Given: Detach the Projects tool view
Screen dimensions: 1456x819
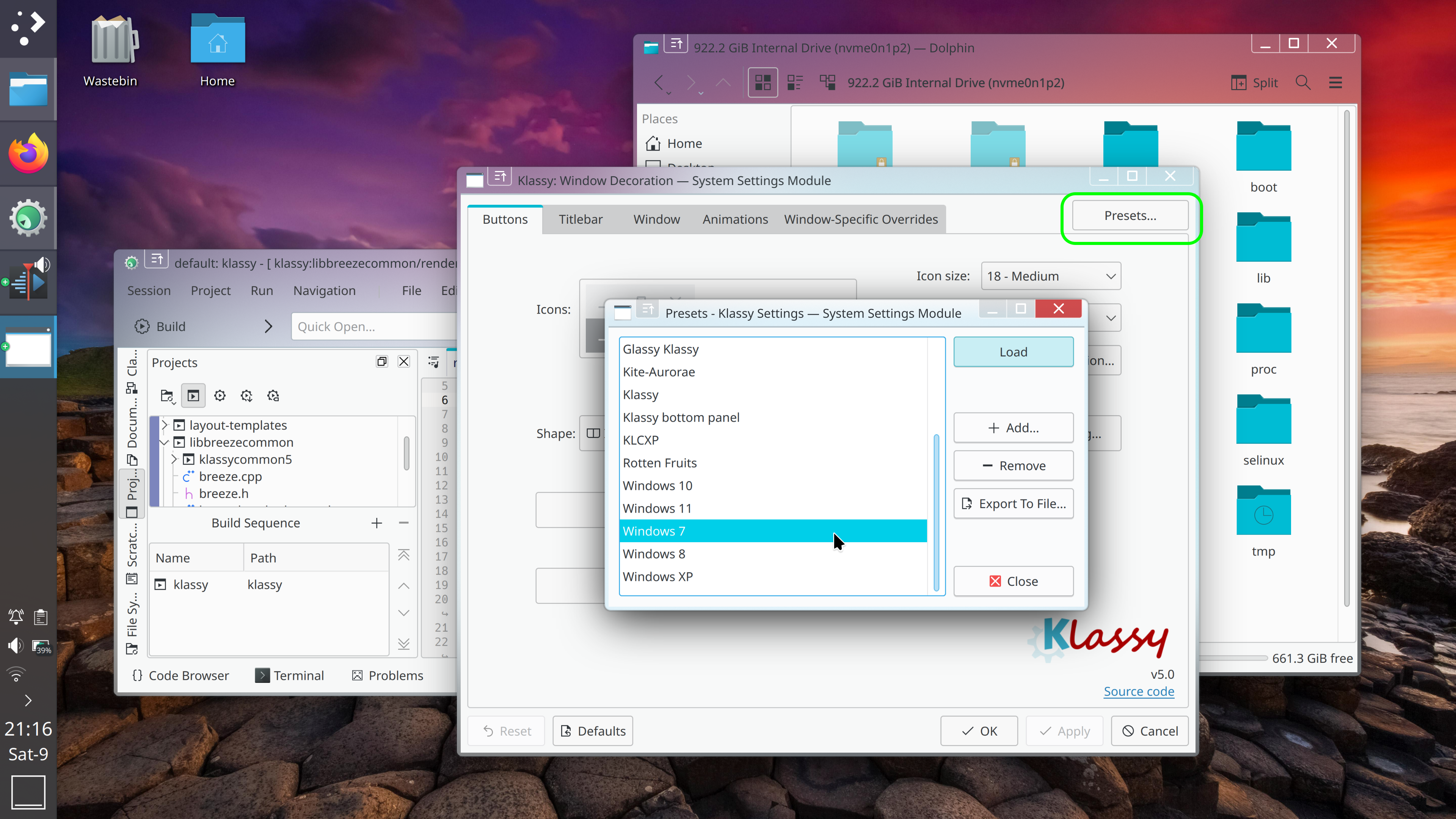Looking at the screenshot, I should click(x=382, y=361).
